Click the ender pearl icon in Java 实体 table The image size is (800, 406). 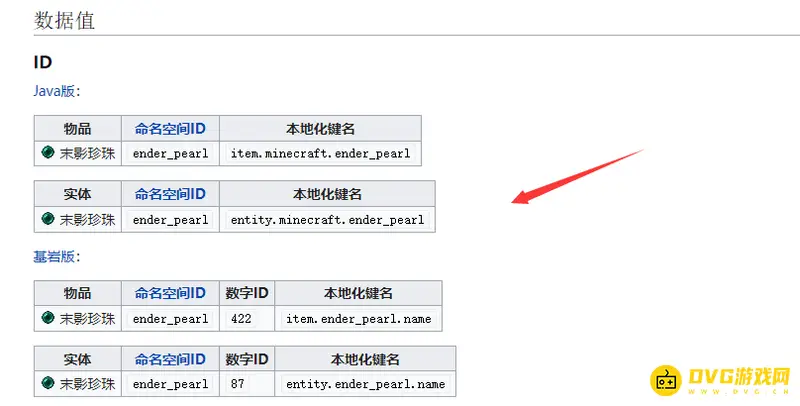pos(48,219)
